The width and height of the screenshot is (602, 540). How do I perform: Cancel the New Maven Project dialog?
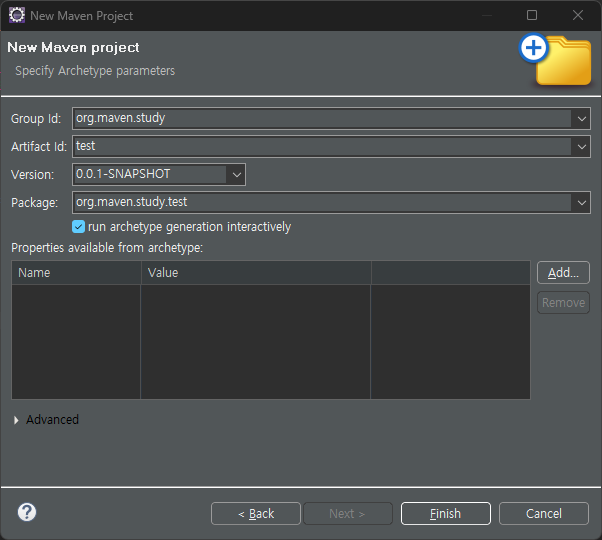[544, 514]
